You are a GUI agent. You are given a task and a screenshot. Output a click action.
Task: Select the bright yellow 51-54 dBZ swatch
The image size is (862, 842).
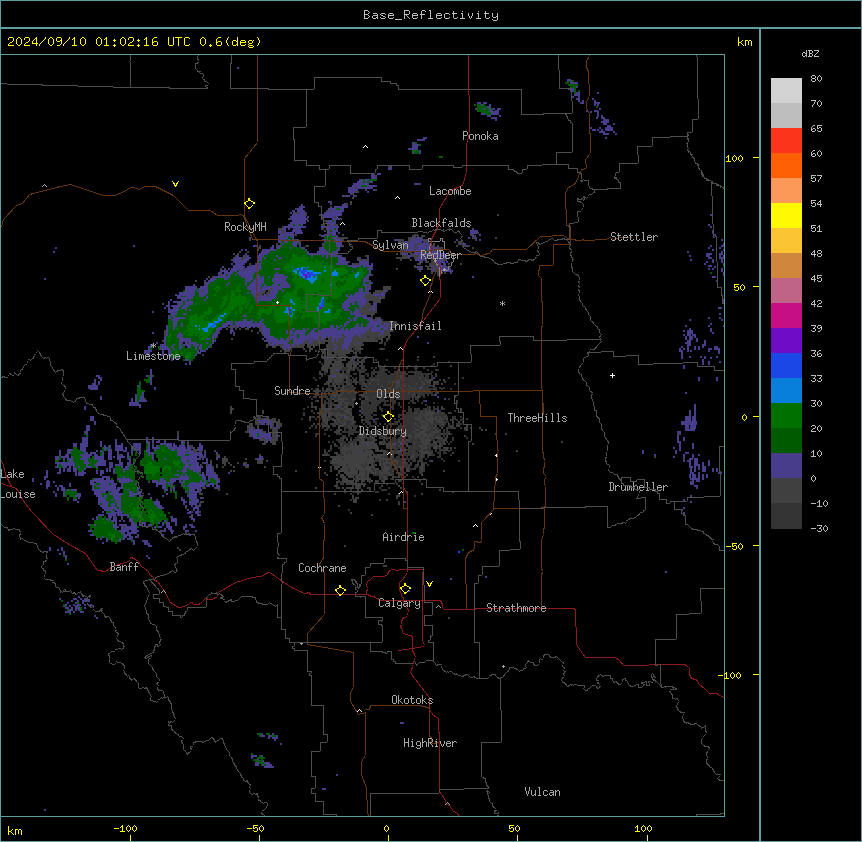[786, 215]
